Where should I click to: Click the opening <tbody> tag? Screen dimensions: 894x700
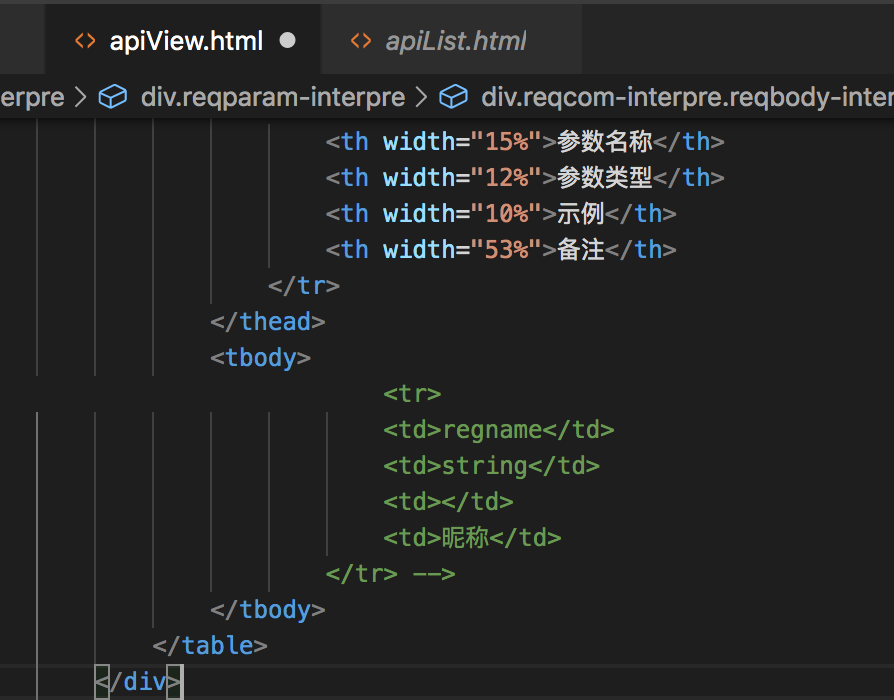[x=261, y=357]
